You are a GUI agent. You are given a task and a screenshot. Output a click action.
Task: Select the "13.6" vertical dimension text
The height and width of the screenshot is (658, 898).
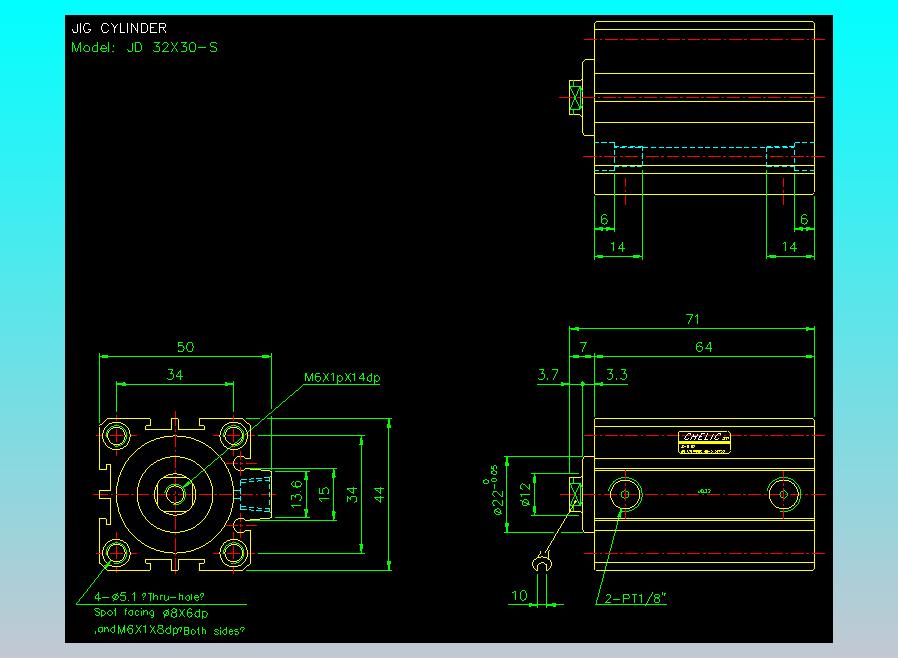(x=296, y=494)
